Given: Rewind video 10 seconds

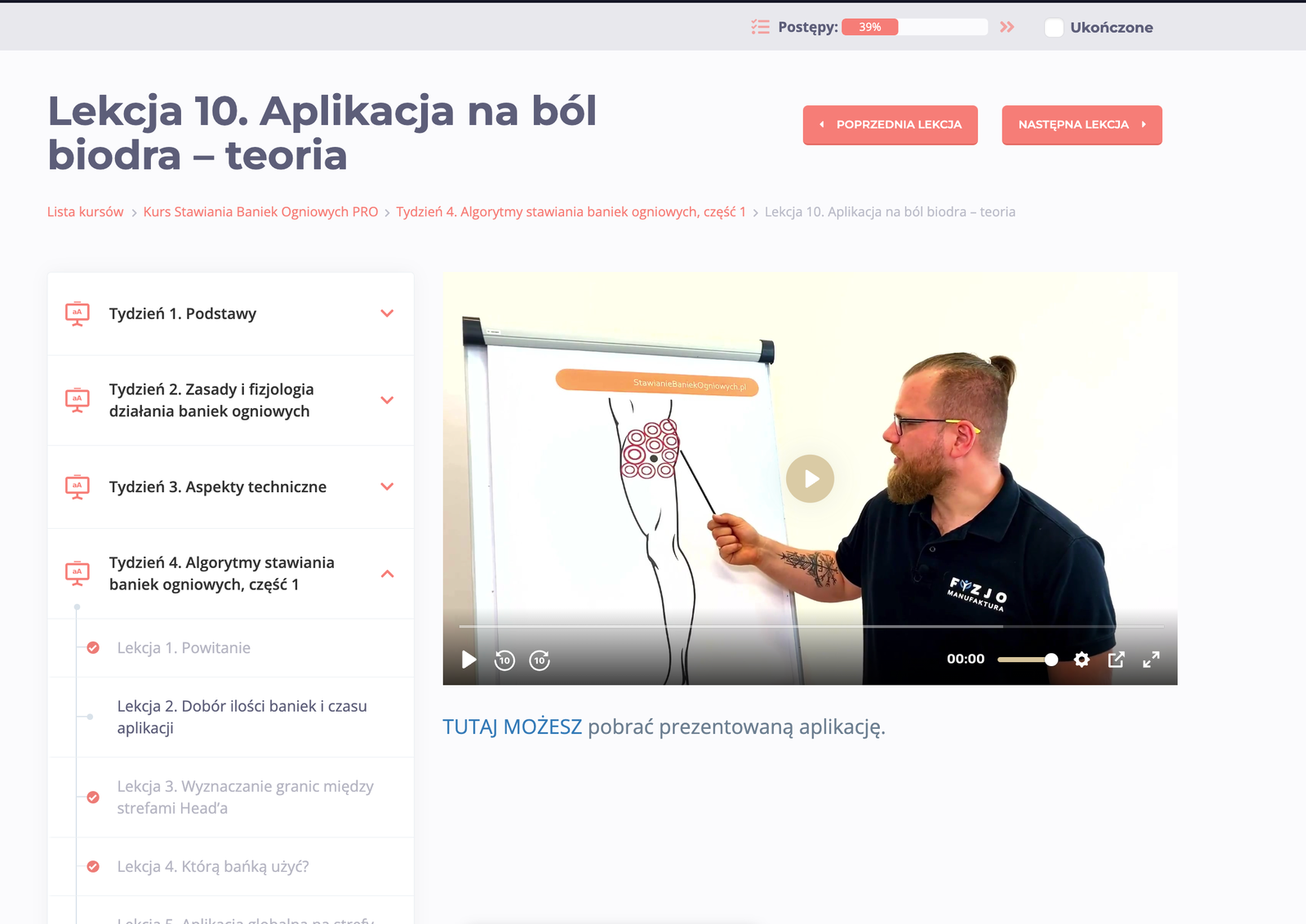Looking at the screenshot, I should coord(504,660).
